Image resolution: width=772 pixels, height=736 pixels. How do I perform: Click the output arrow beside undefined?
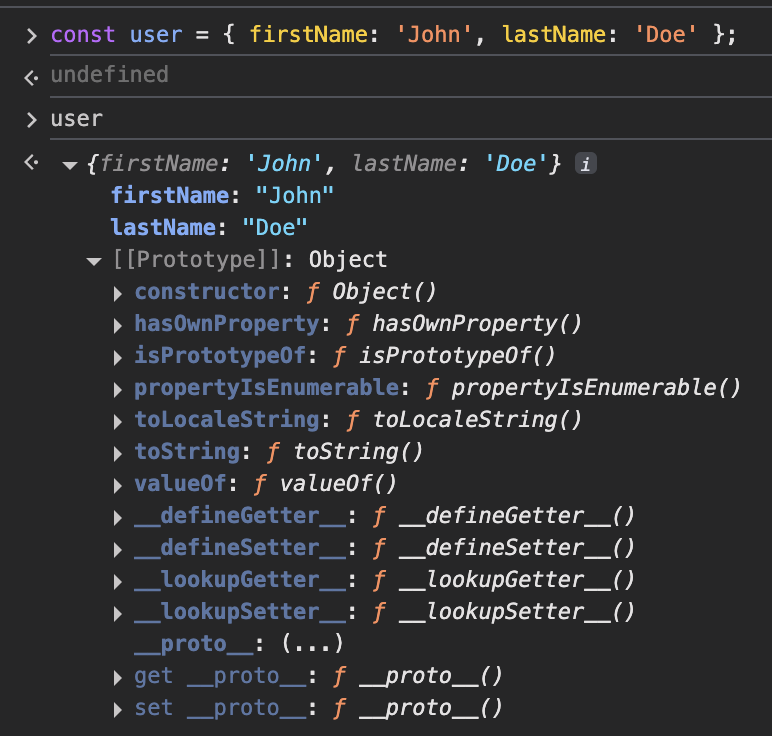[31, 77]
